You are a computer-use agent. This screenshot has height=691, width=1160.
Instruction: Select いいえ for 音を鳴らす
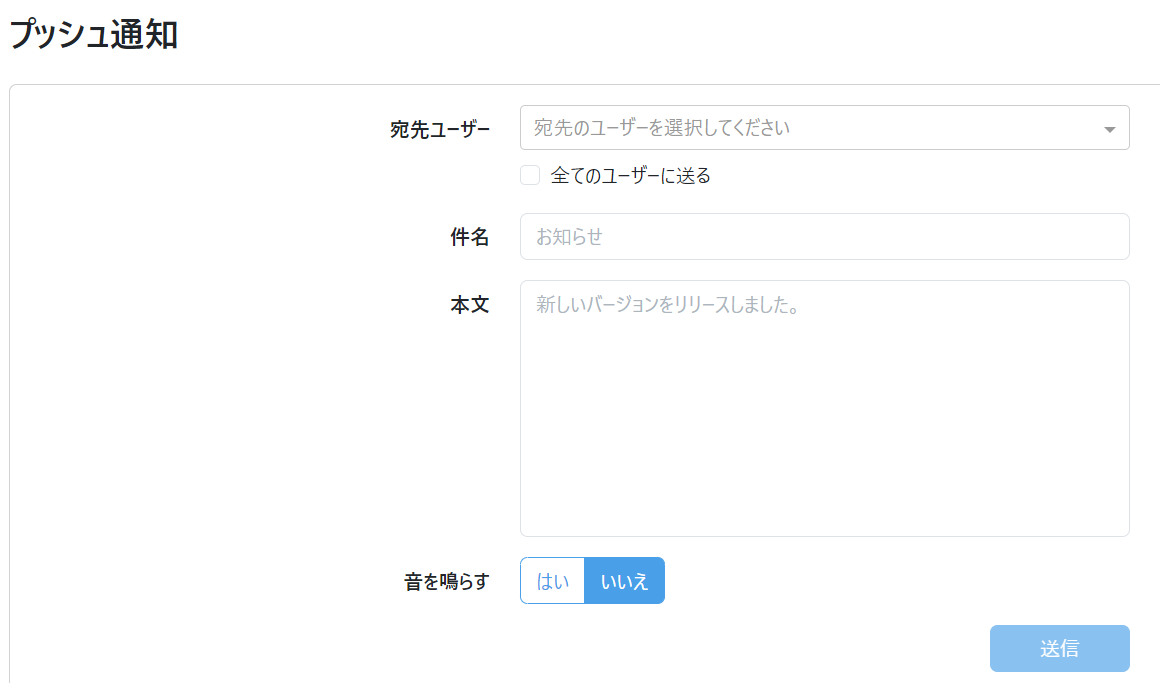(624, 581)
